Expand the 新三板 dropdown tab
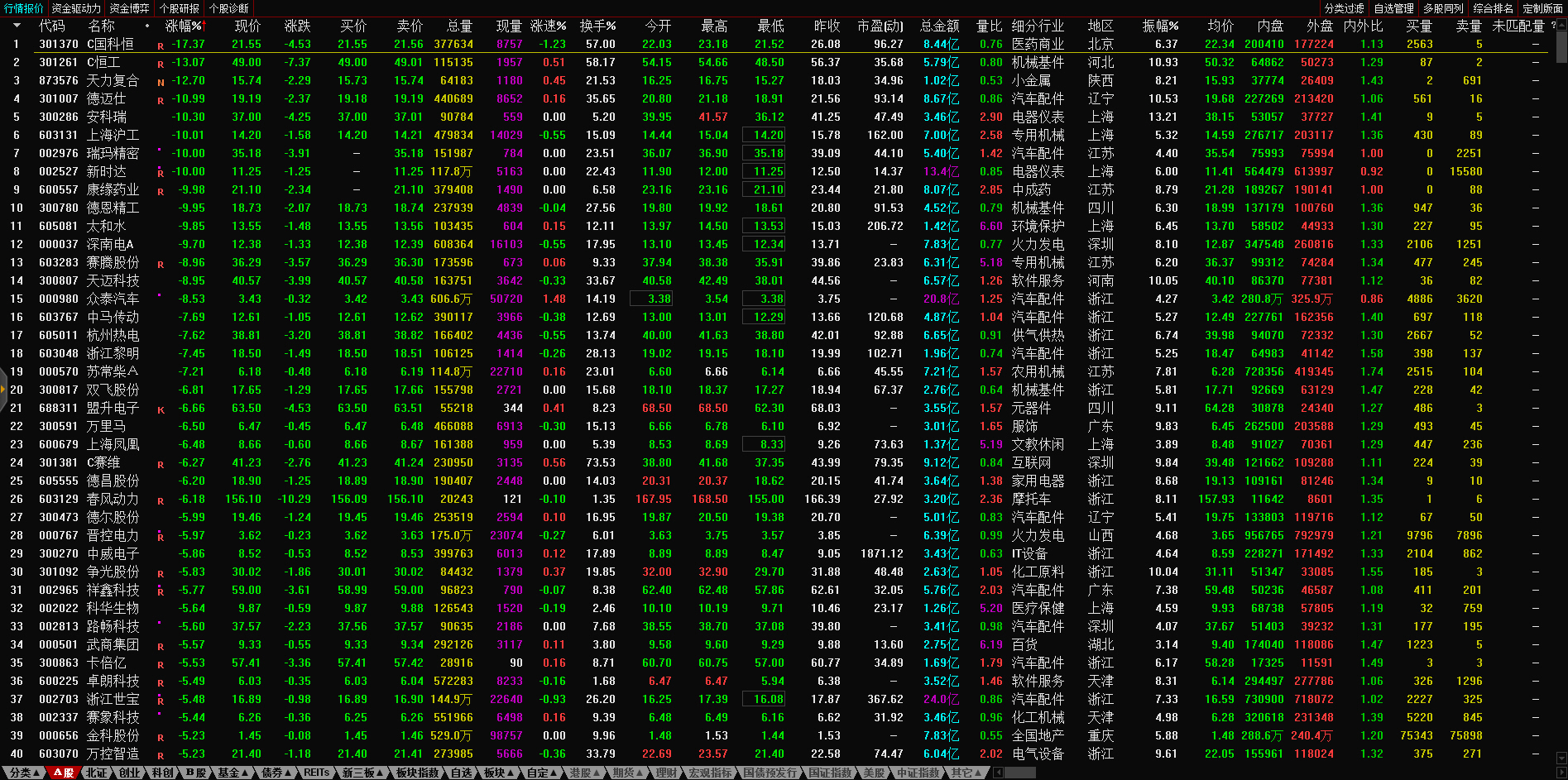This screenshot has height=780, width=1568. coord(362,773)
